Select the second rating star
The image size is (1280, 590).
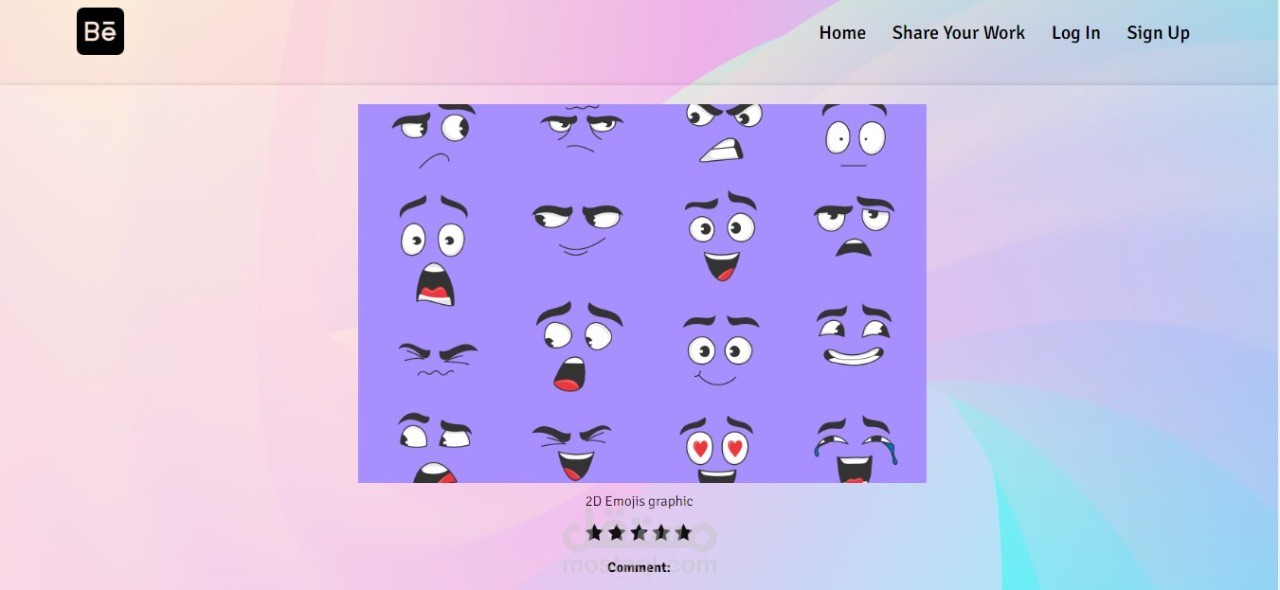(617, 532)
